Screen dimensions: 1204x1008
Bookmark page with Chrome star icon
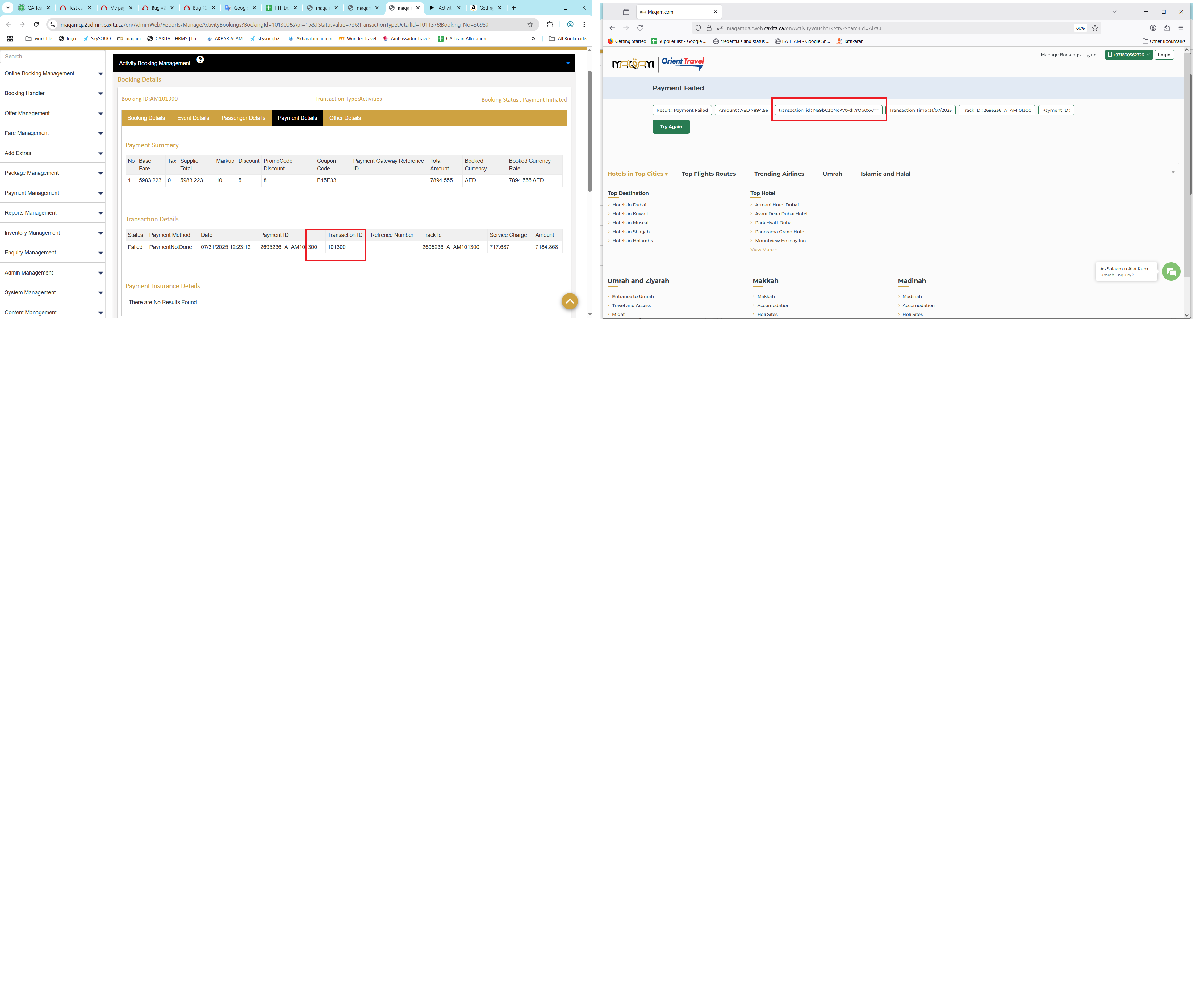coord(530,25)
